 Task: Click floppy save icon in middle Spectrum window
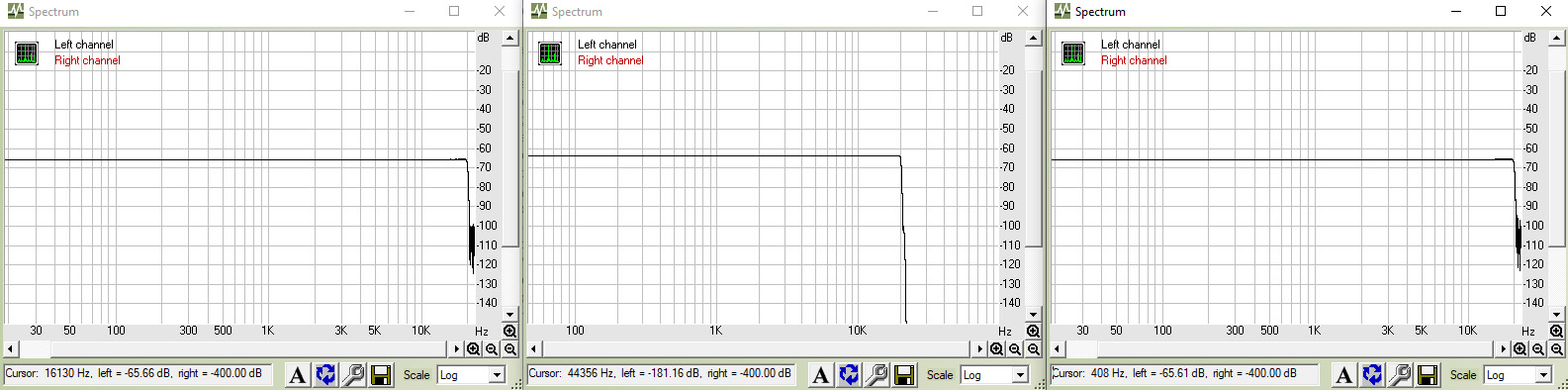click(904, 375)
